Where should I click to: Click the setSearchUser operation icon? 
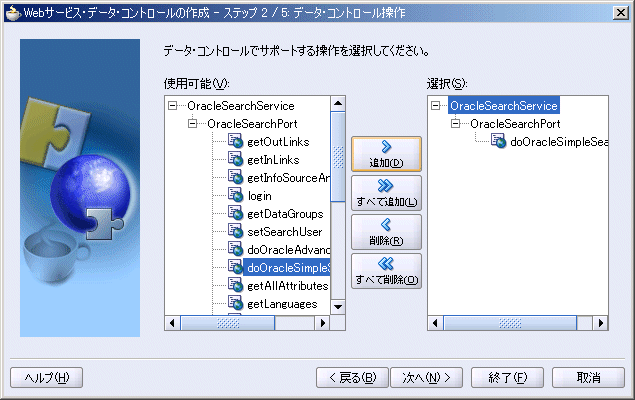(235, 231)
